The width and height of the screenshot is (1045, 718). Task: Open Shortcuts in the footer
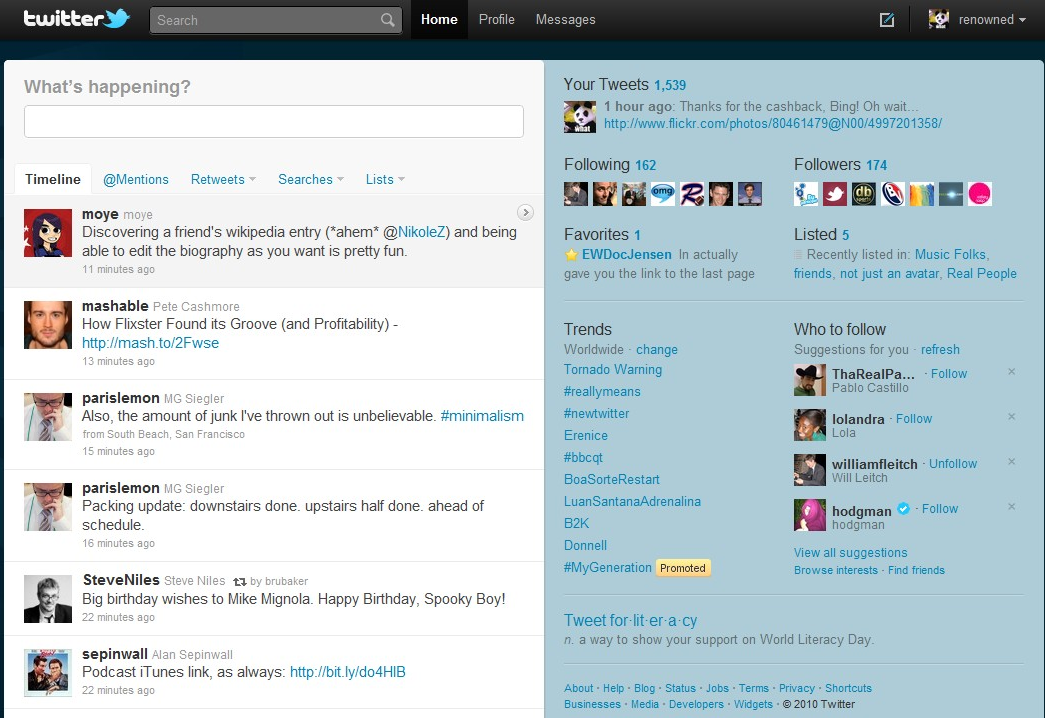tap(848, 688)
